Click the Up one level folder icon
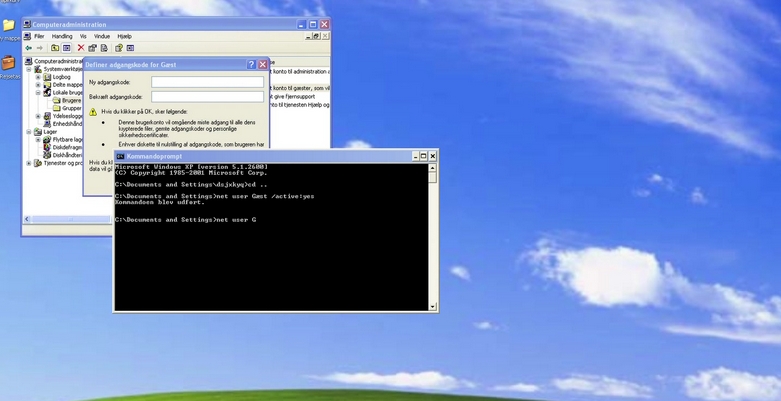This screenshot has width=781, height=401. point(55,48)
